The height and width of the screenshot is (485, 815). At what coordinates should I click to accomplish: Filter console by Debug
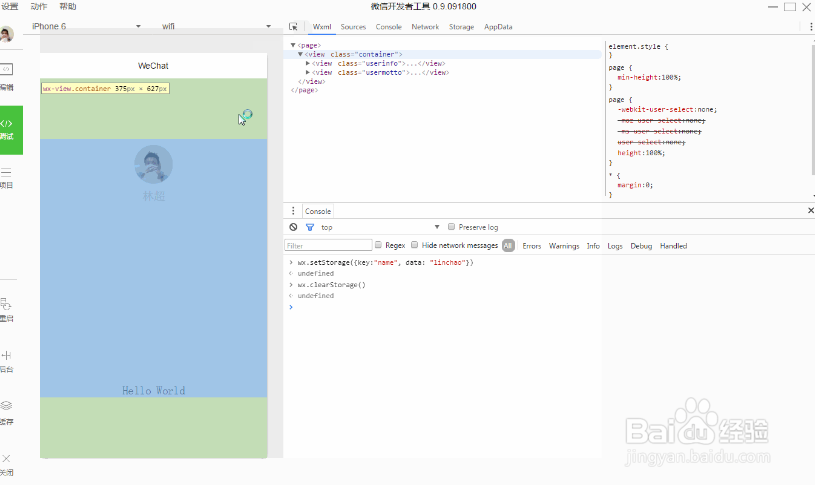(641, 246)
